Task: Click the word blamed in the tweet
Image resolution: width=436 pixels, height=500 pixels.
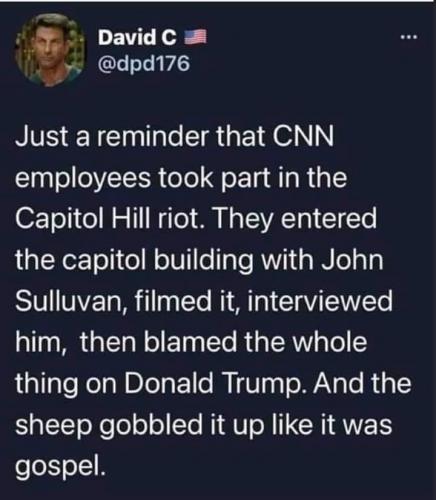Action: pos(190,342)
